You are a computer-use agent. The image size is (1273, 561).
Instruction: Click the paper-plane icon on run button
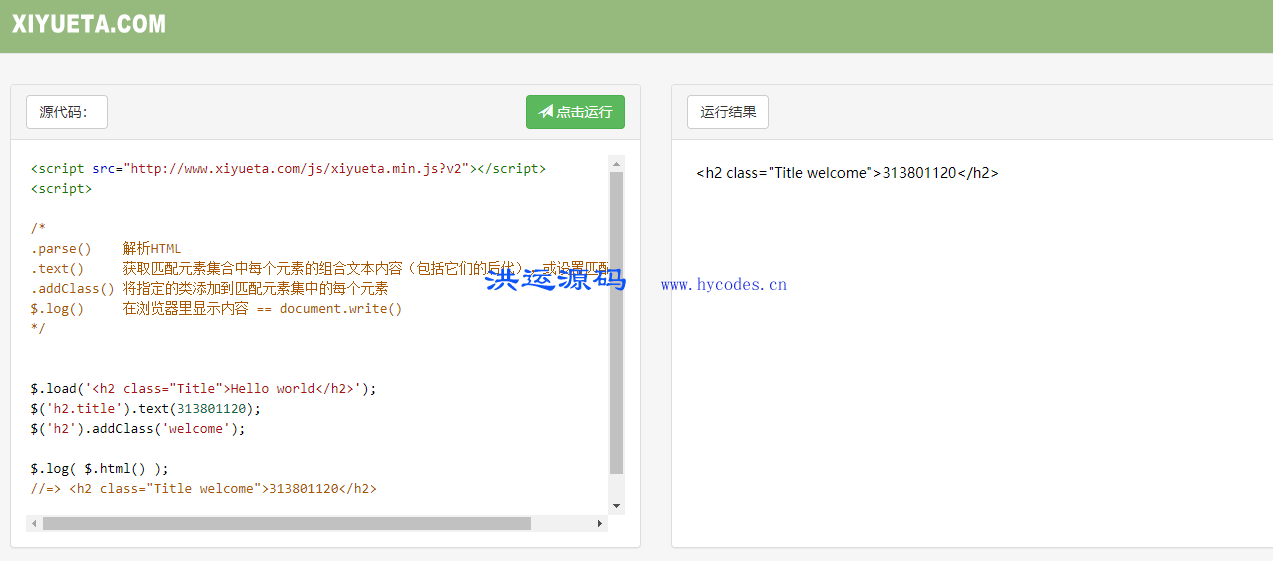[546, 112]
